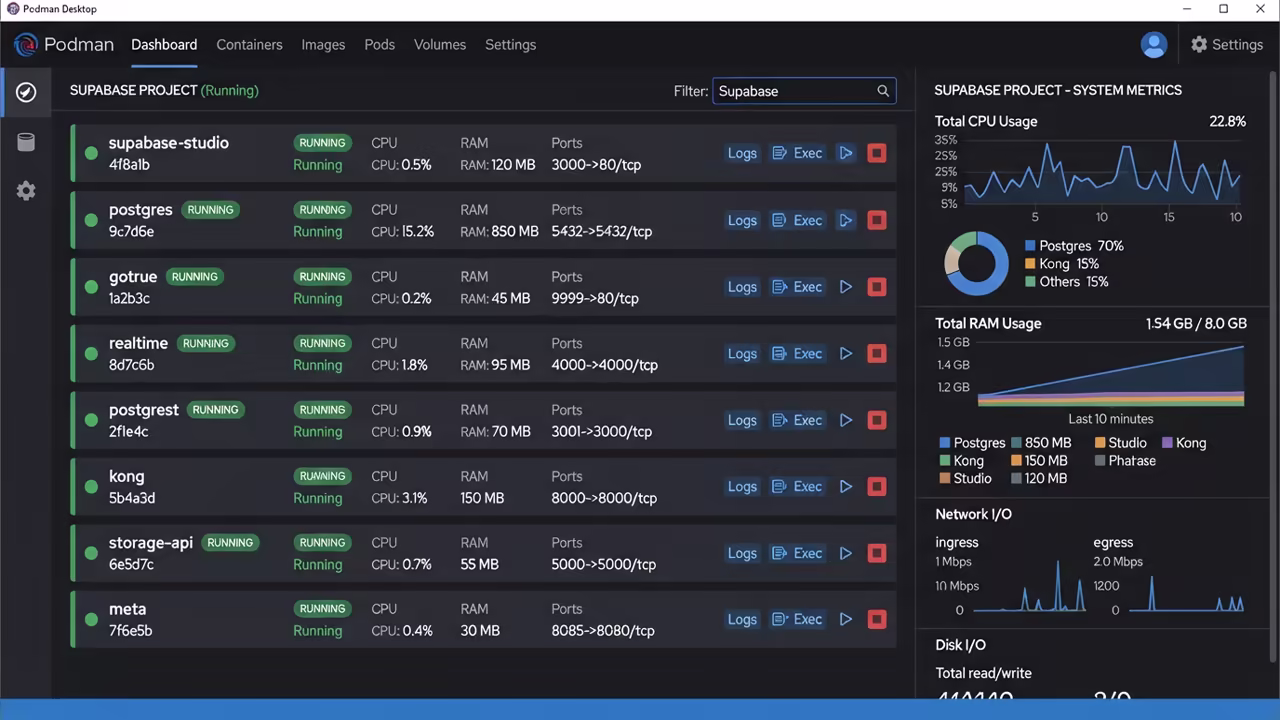The width and height of the screenshot is (1280, 720).
Task: Open Exec for kong
Action: (x=798, y=486)
